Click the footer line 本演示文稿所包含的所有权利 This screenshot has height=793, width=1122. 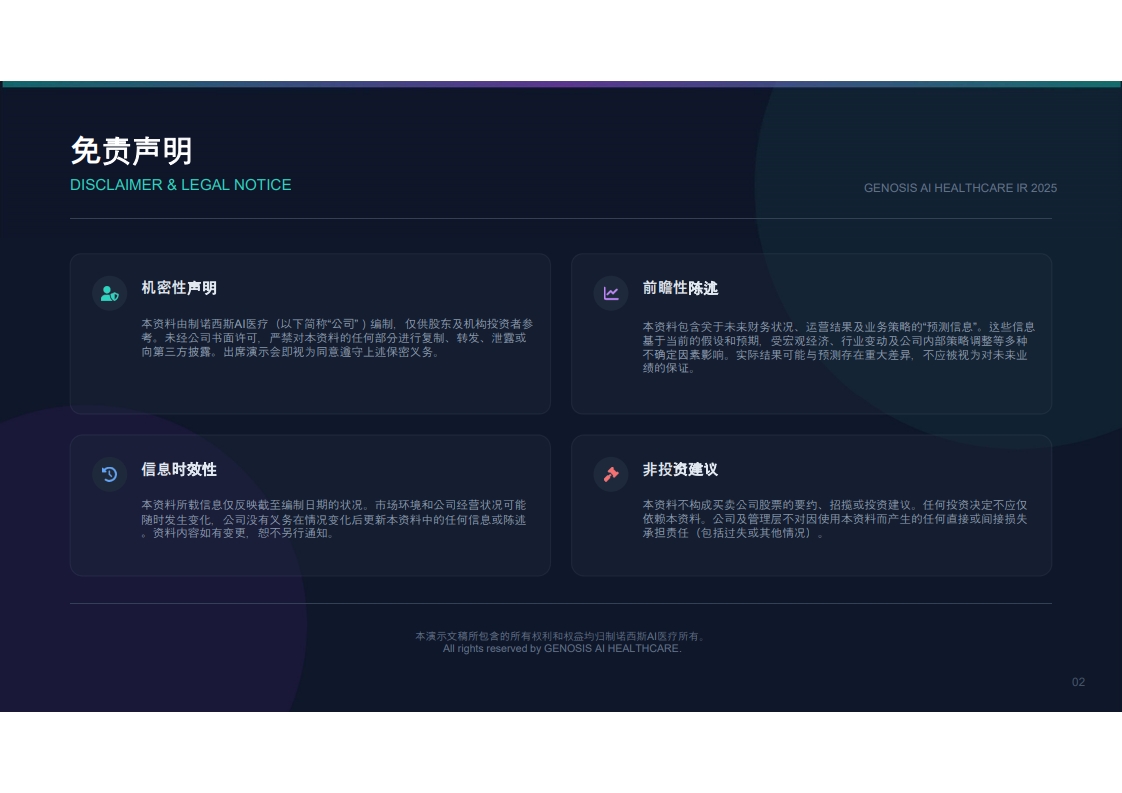click(561, 636)
